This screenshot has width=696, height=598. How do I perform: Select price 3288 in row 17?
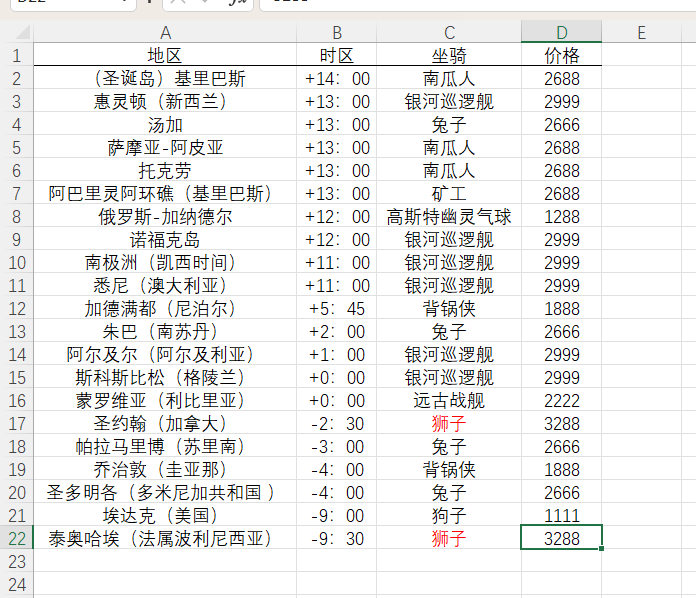[562, 424]
